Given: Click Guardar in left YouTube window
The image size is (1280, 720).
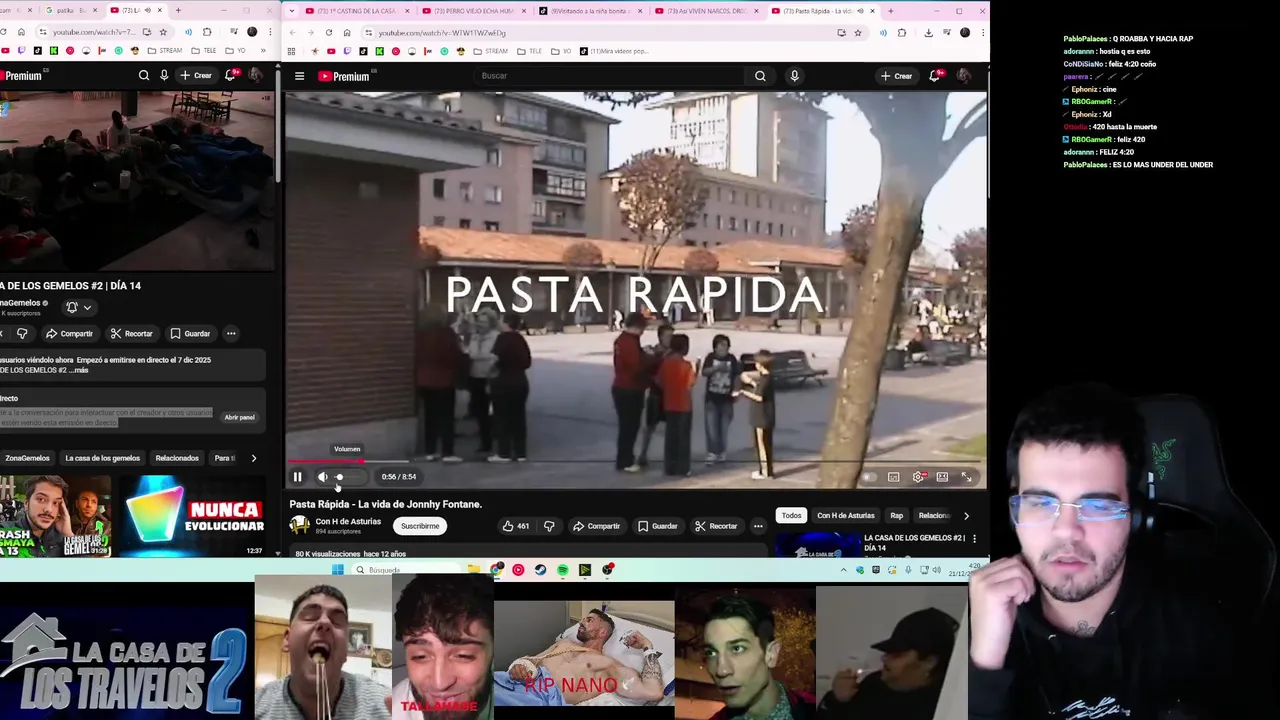Looking at the screenshot, I should pos(190,334).
